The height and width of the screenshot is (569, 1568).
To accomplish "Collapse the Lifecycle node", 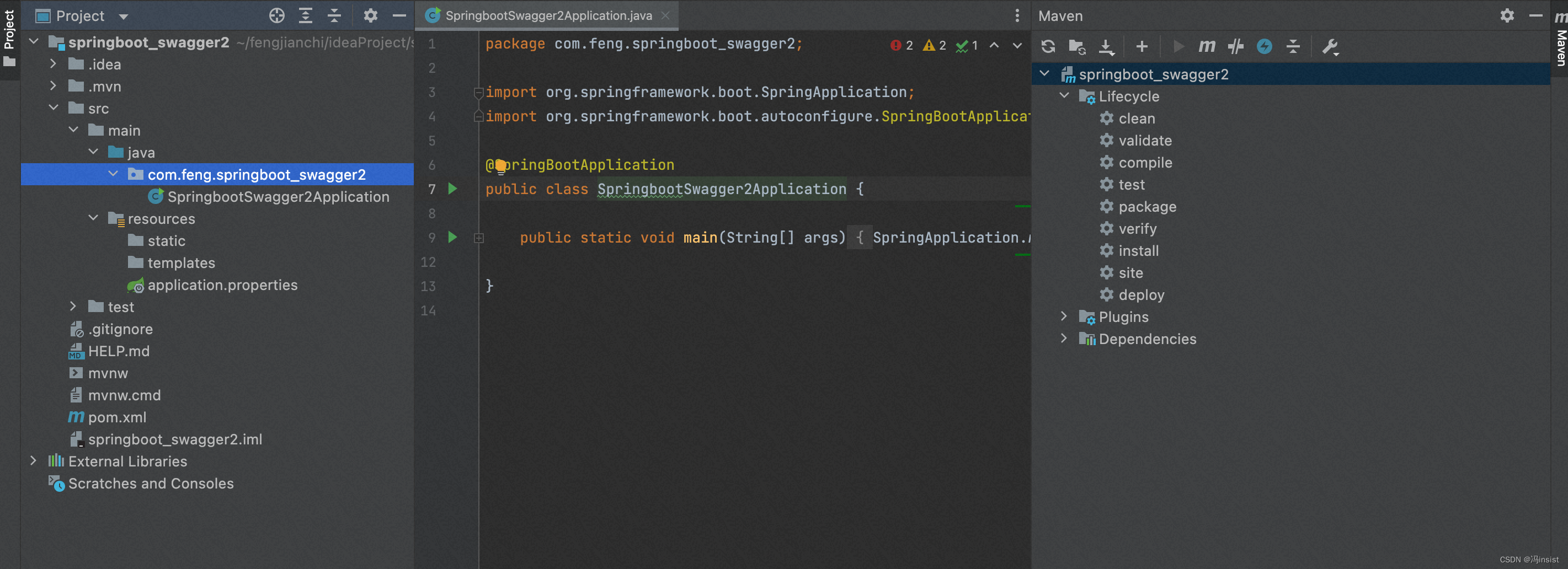I will (1065, 95).
